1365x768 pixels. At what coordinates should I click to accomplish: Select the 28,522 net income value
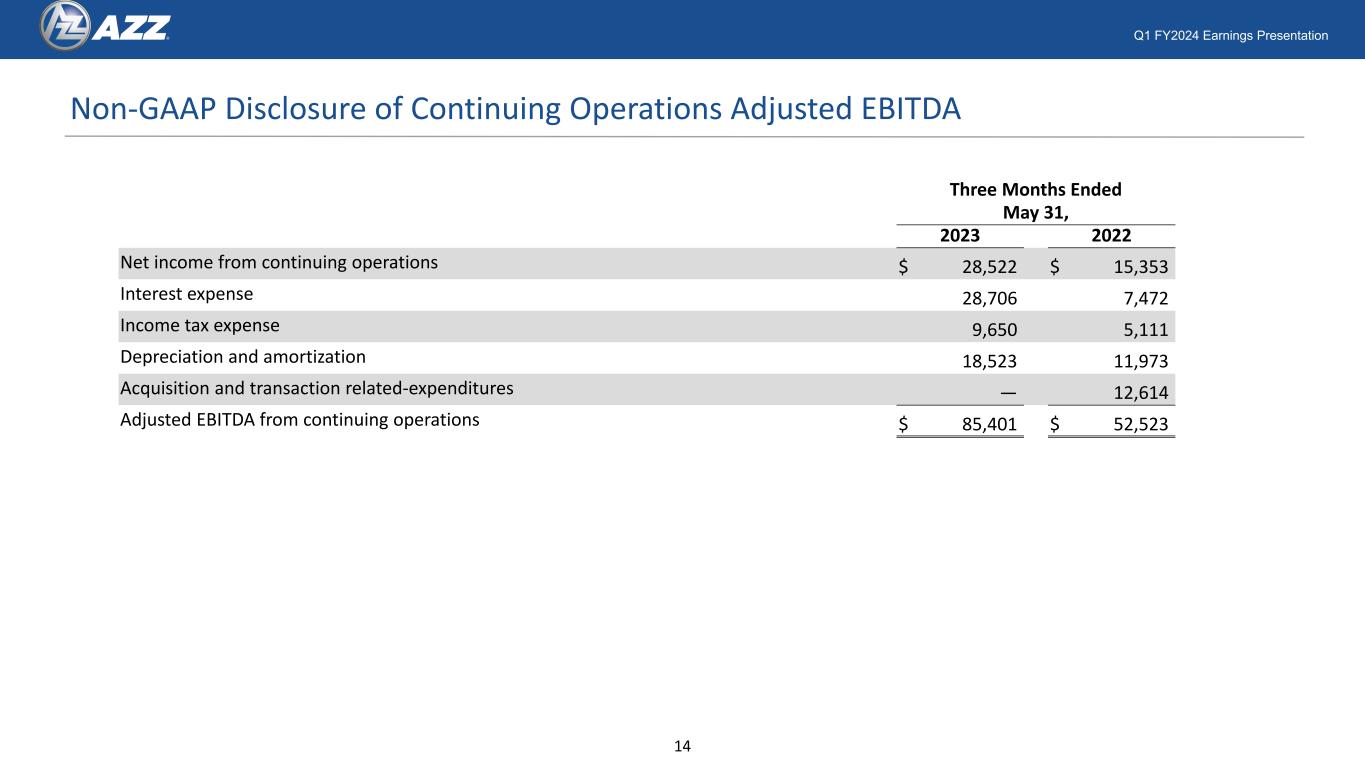pyautogui.click(x=989, y=267)
